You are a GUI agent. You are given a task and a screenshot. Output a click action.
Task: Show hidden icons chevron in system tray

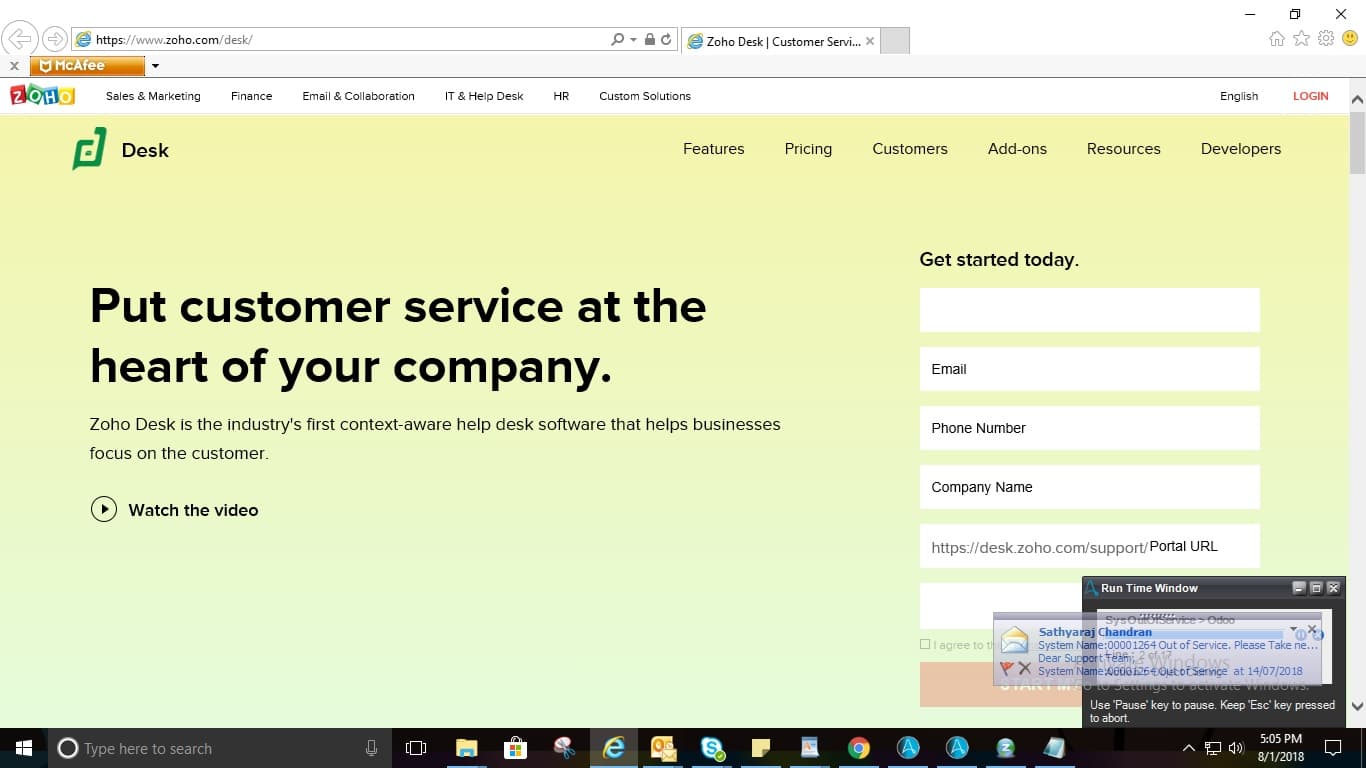1189,748
